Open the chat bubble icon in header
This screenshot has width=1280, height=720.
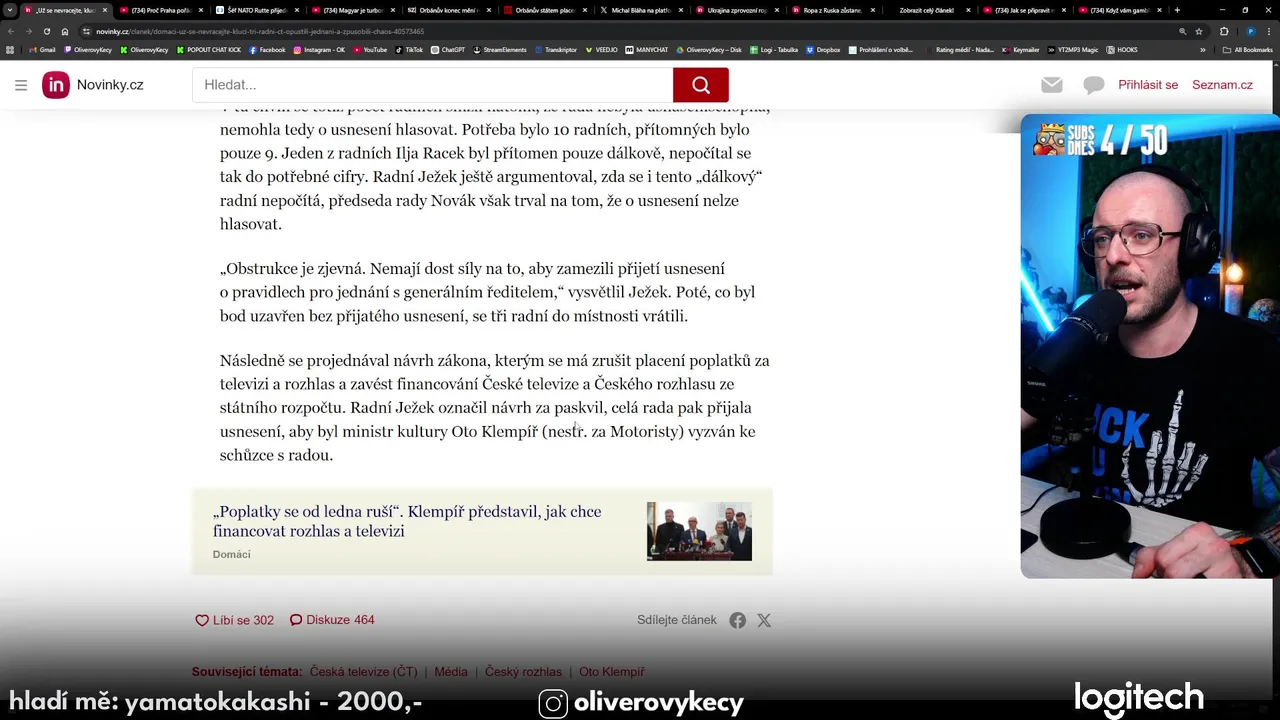(x=1094, y=85)
